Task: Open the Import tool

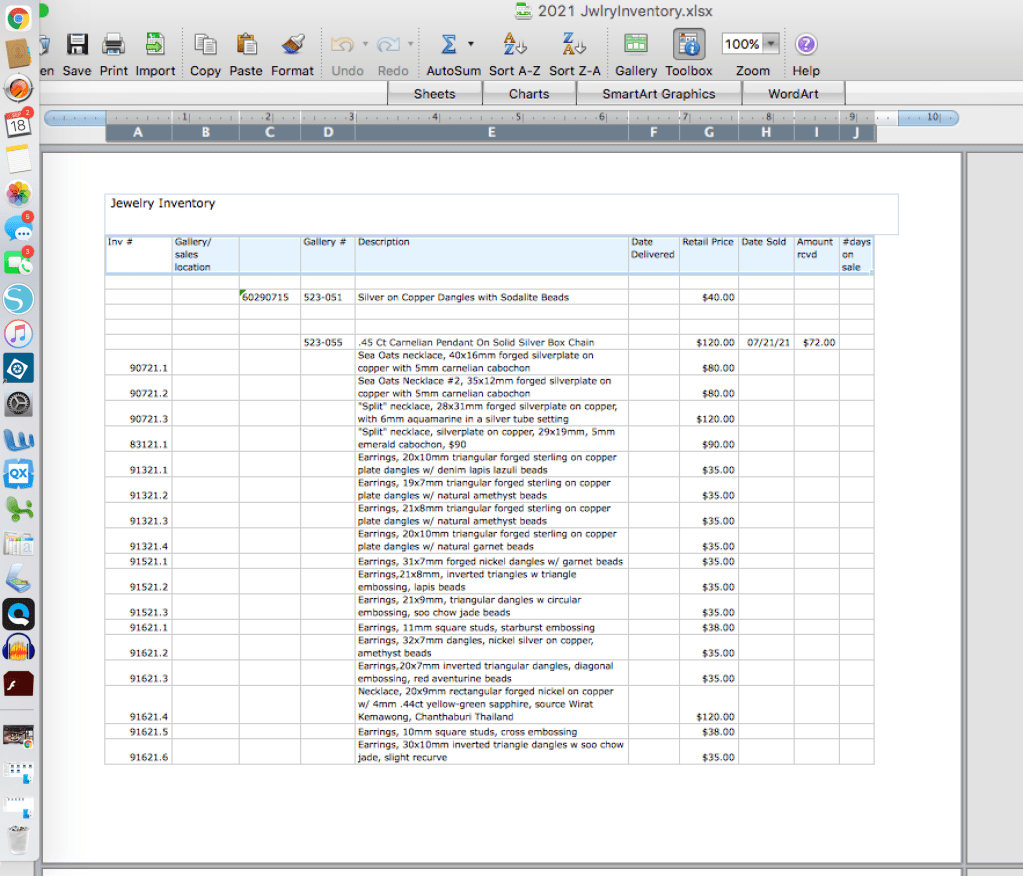Action: tap(155, 45)
